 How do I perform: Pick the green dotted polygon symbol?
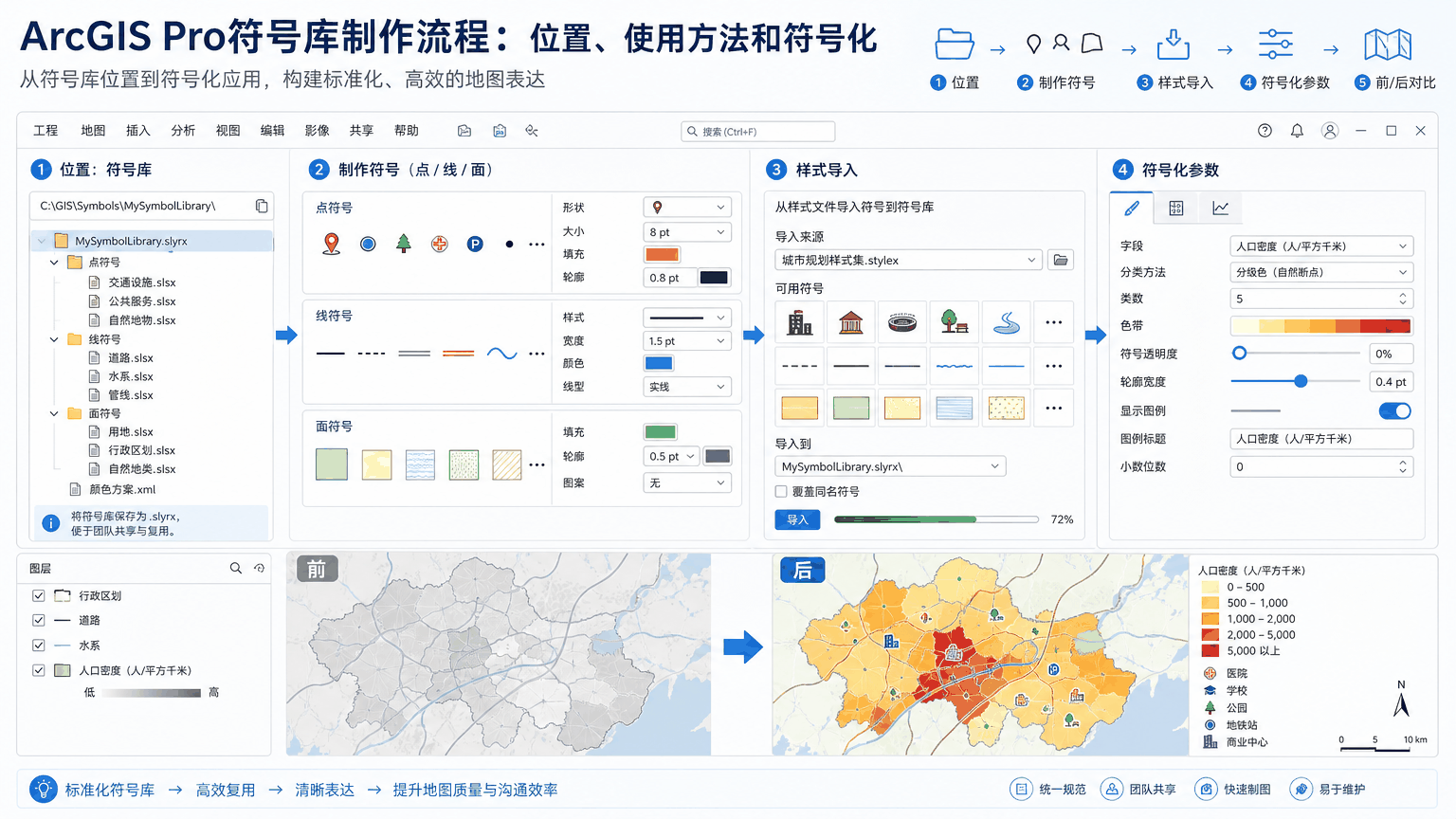point(464,464)
